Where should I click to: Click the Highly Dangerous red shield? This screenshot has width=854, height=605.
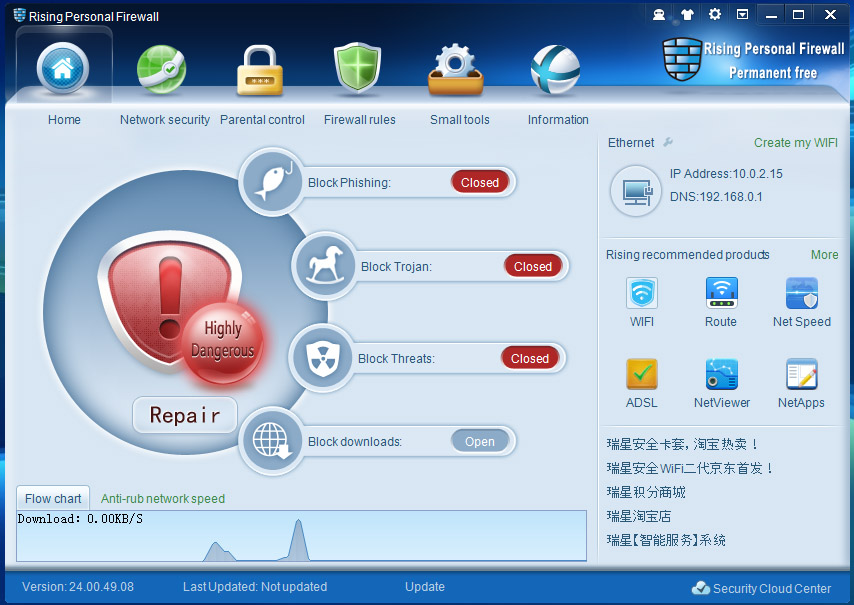pyautogui.click(x=170, y=300)
